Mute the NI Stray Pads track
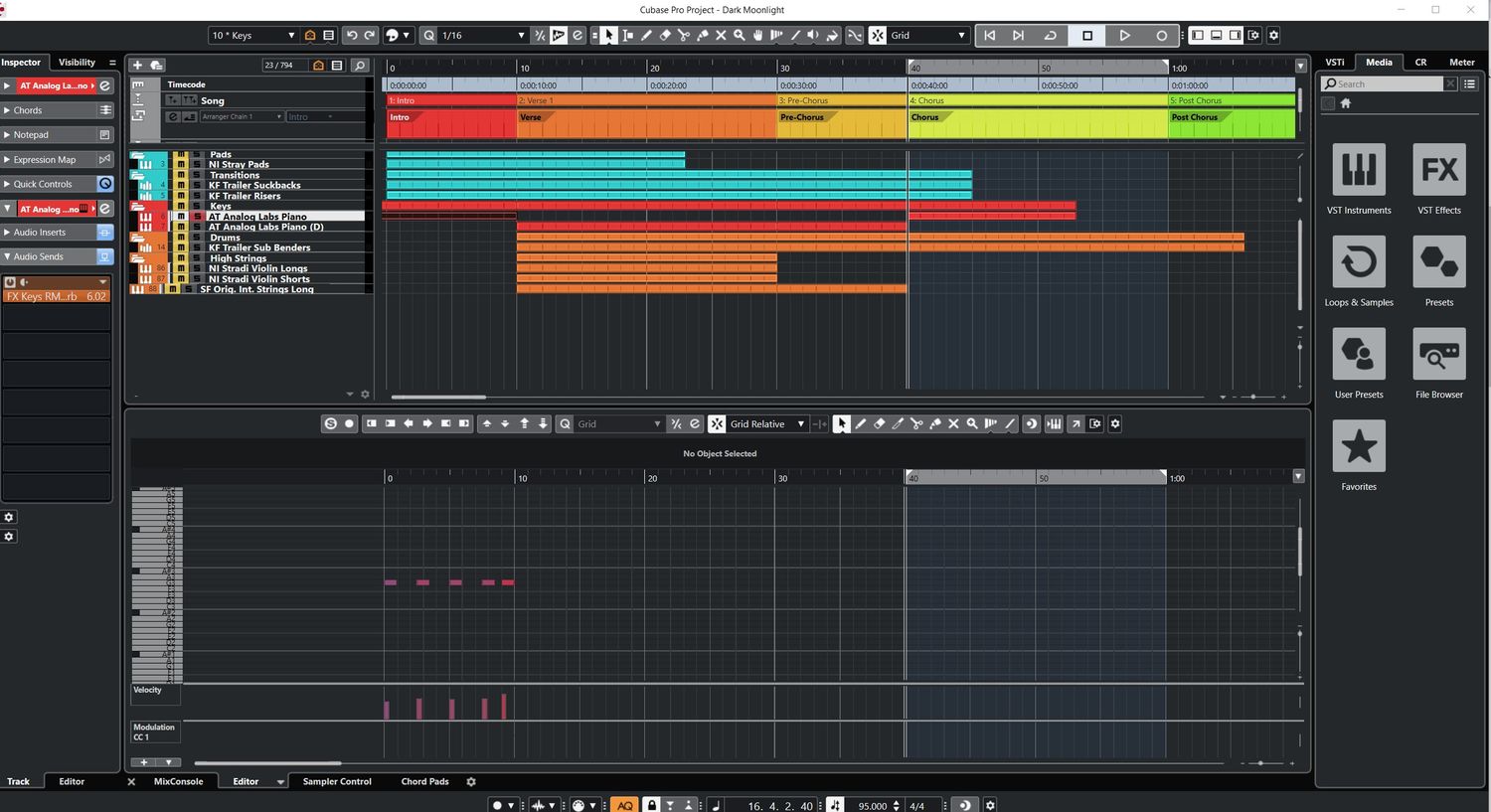 (181, 164)
